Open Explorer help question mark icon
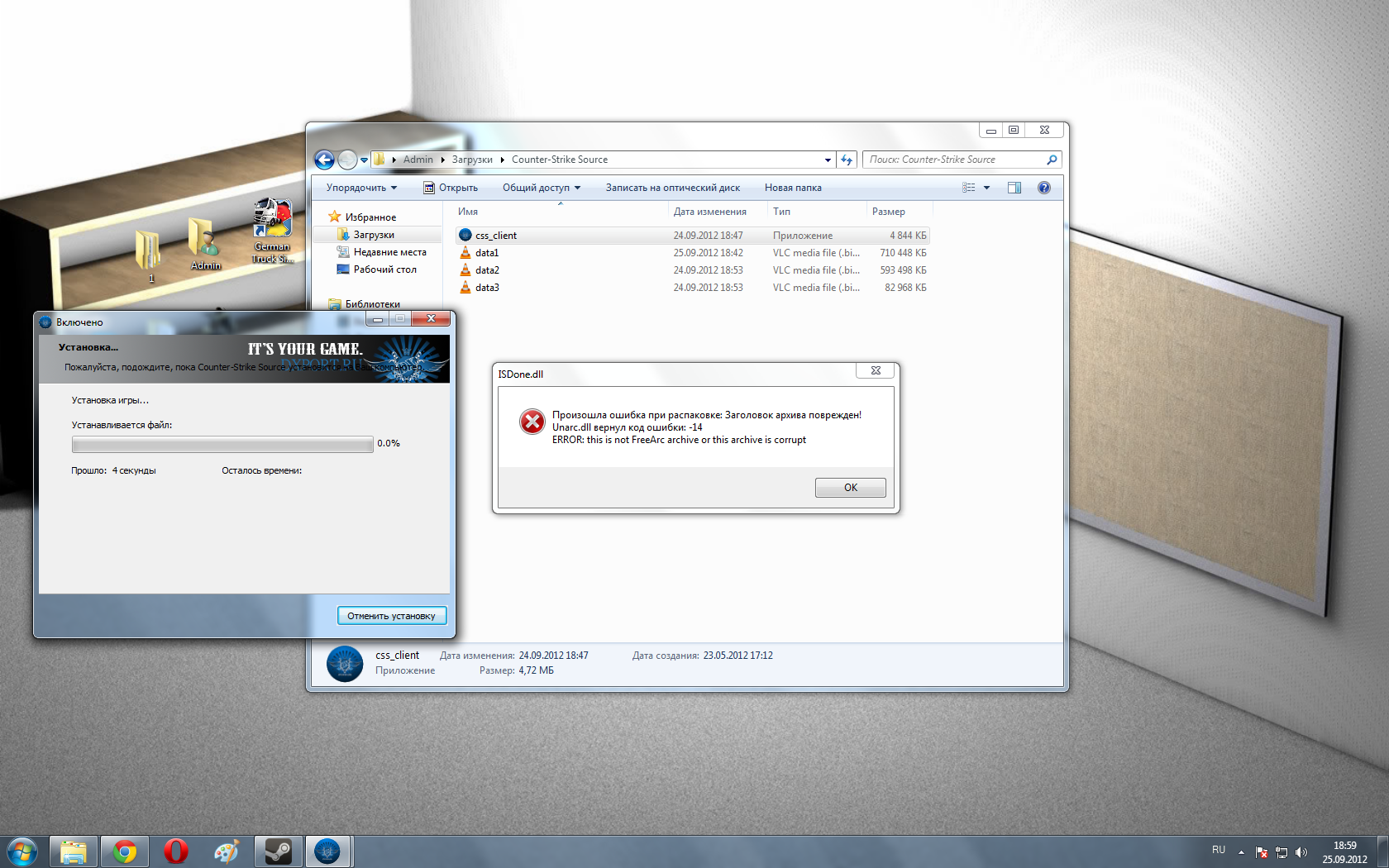The height and width of the screenshot is (868, 1389). click(x=1044, y=188)
